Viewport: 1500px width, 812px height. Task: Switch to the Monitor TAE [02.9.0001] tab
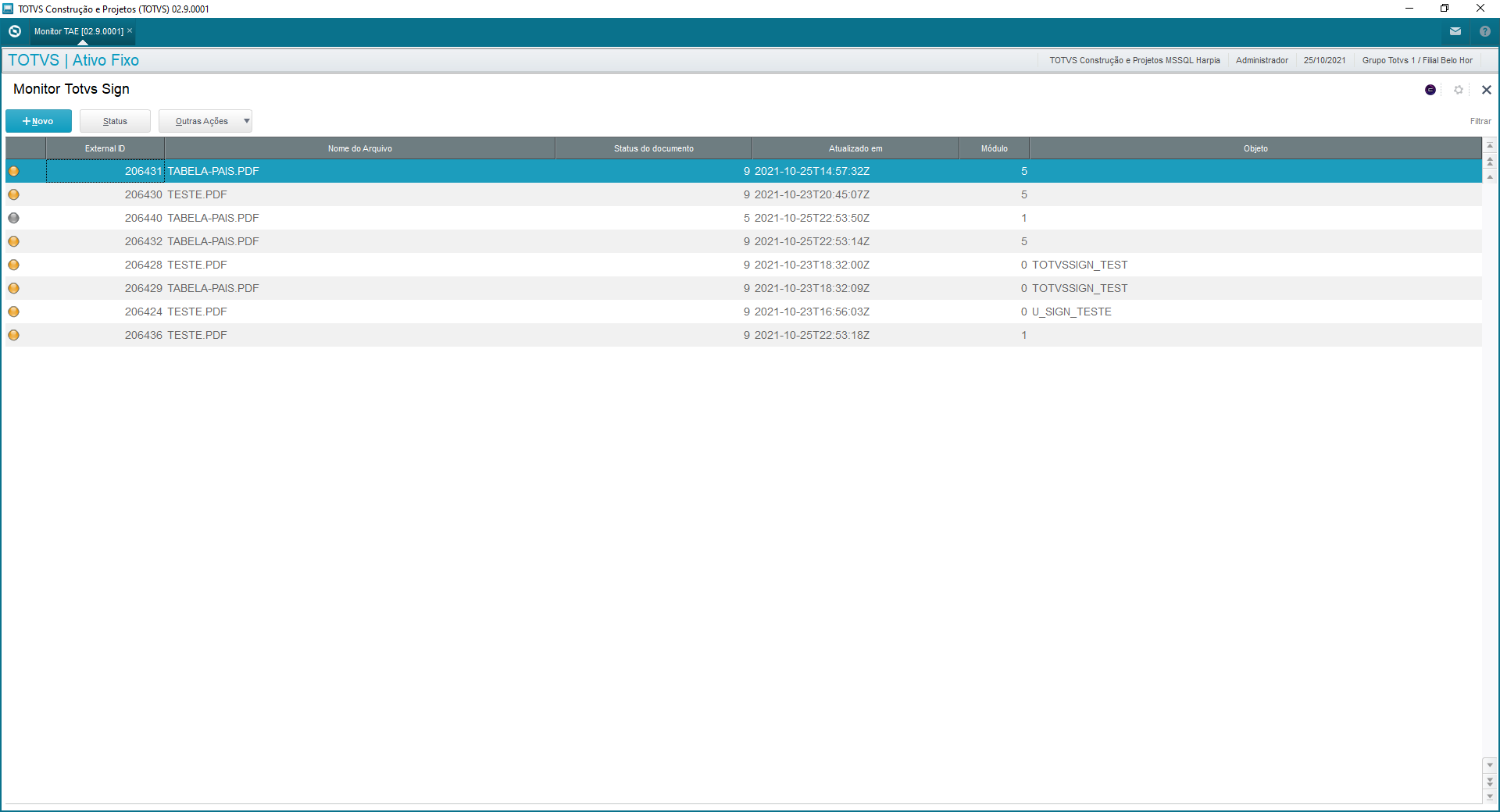(x=79, y=31)
